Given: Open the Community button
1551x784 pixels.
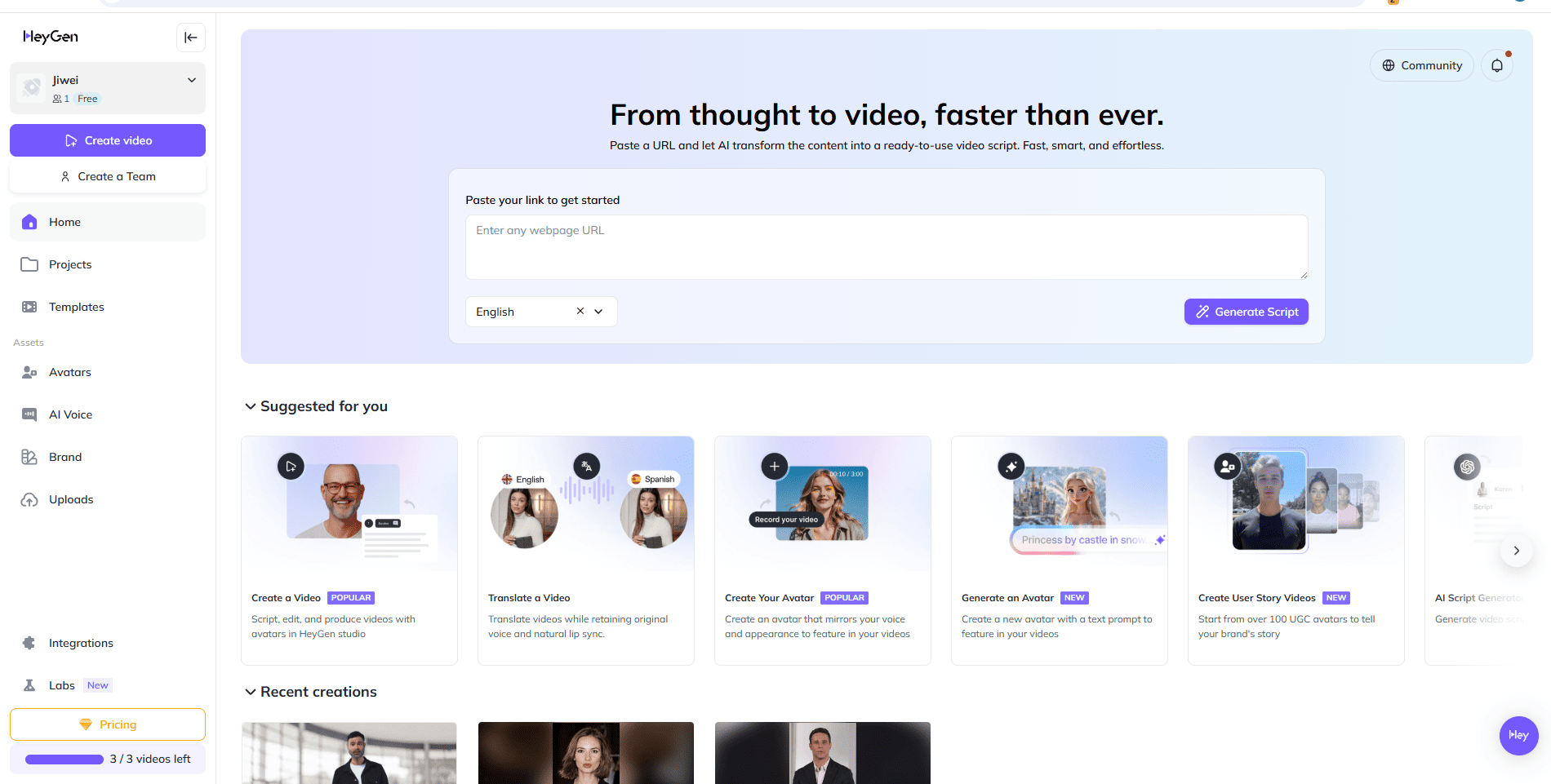Looking at the screenshot, I should [x=1421, y=65].
